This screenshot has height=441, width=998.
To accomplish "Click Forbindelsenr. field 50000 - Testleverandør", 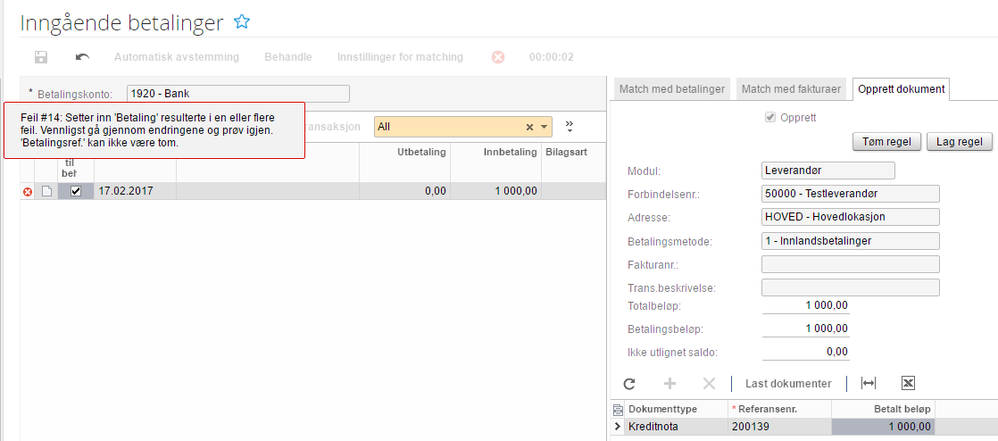I will (x=850, y=193).
